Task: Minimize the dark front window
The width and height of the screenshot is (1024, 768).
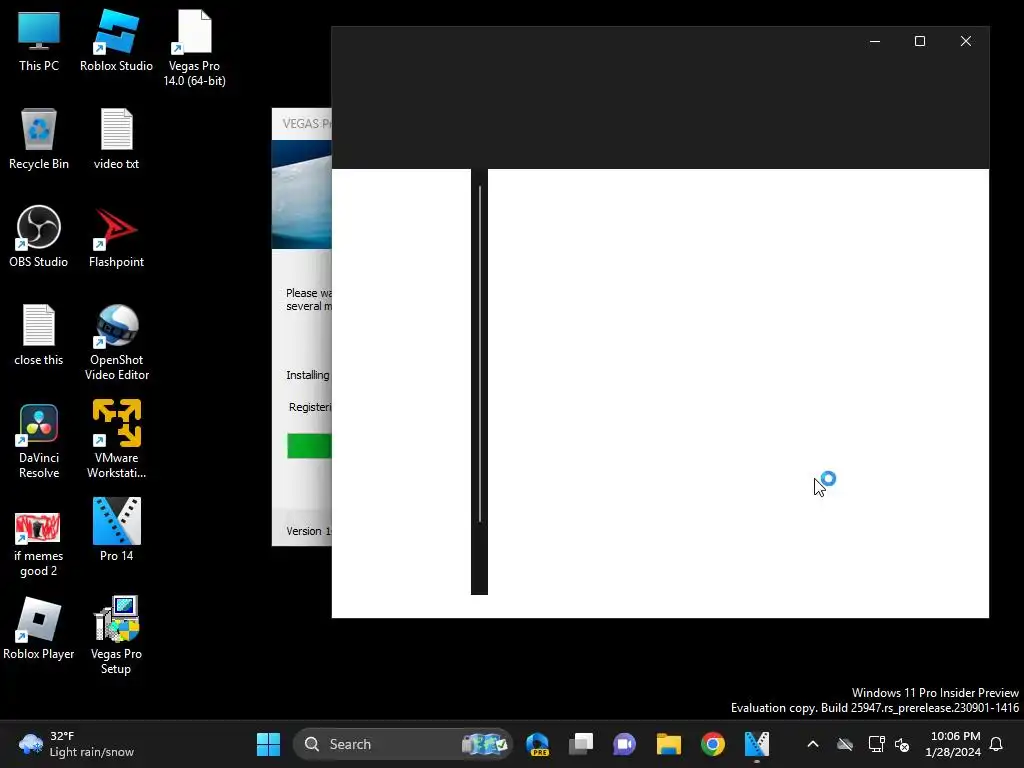Action: coord(875,41)
